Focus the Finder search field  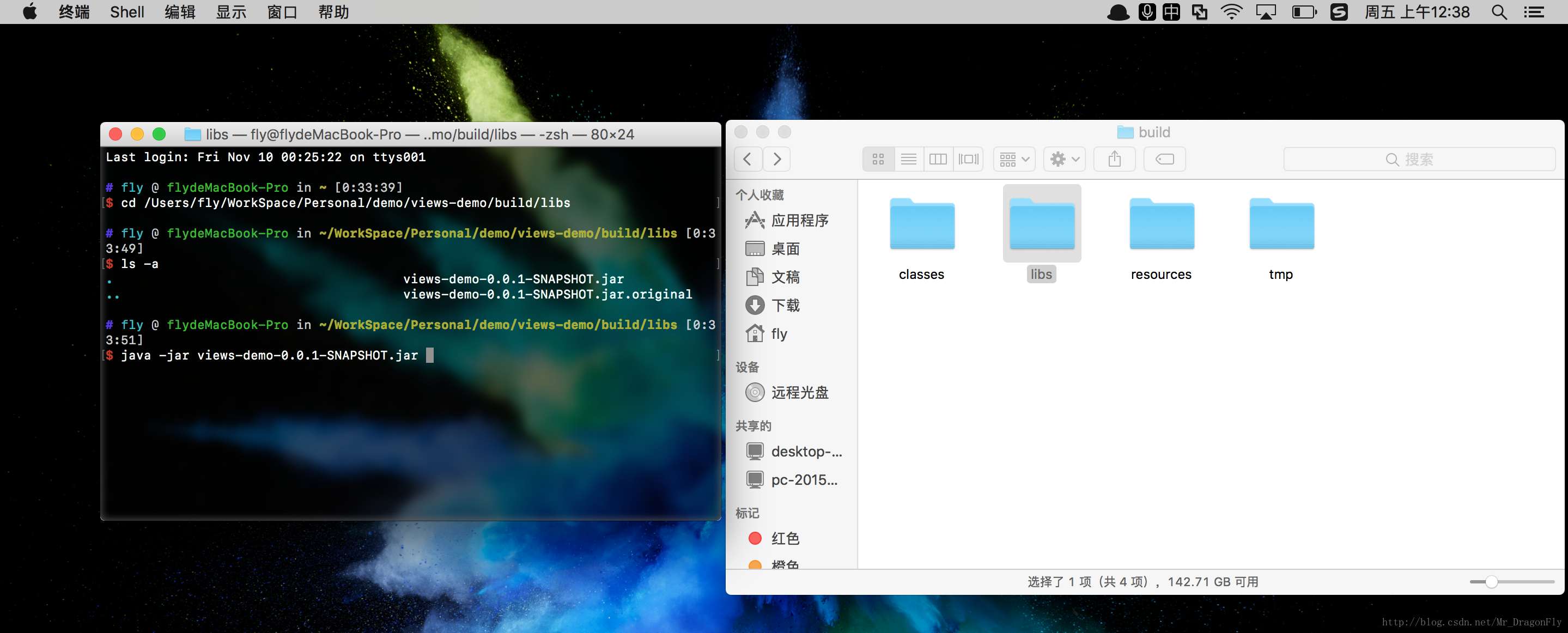coord(1419,160)
